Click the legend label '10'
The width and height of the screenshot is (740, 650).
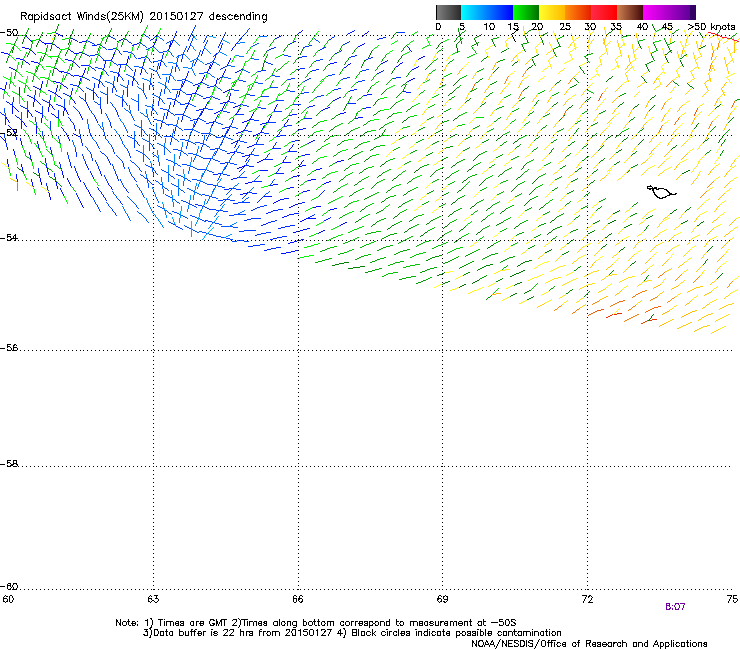click(x=489, y=27)
